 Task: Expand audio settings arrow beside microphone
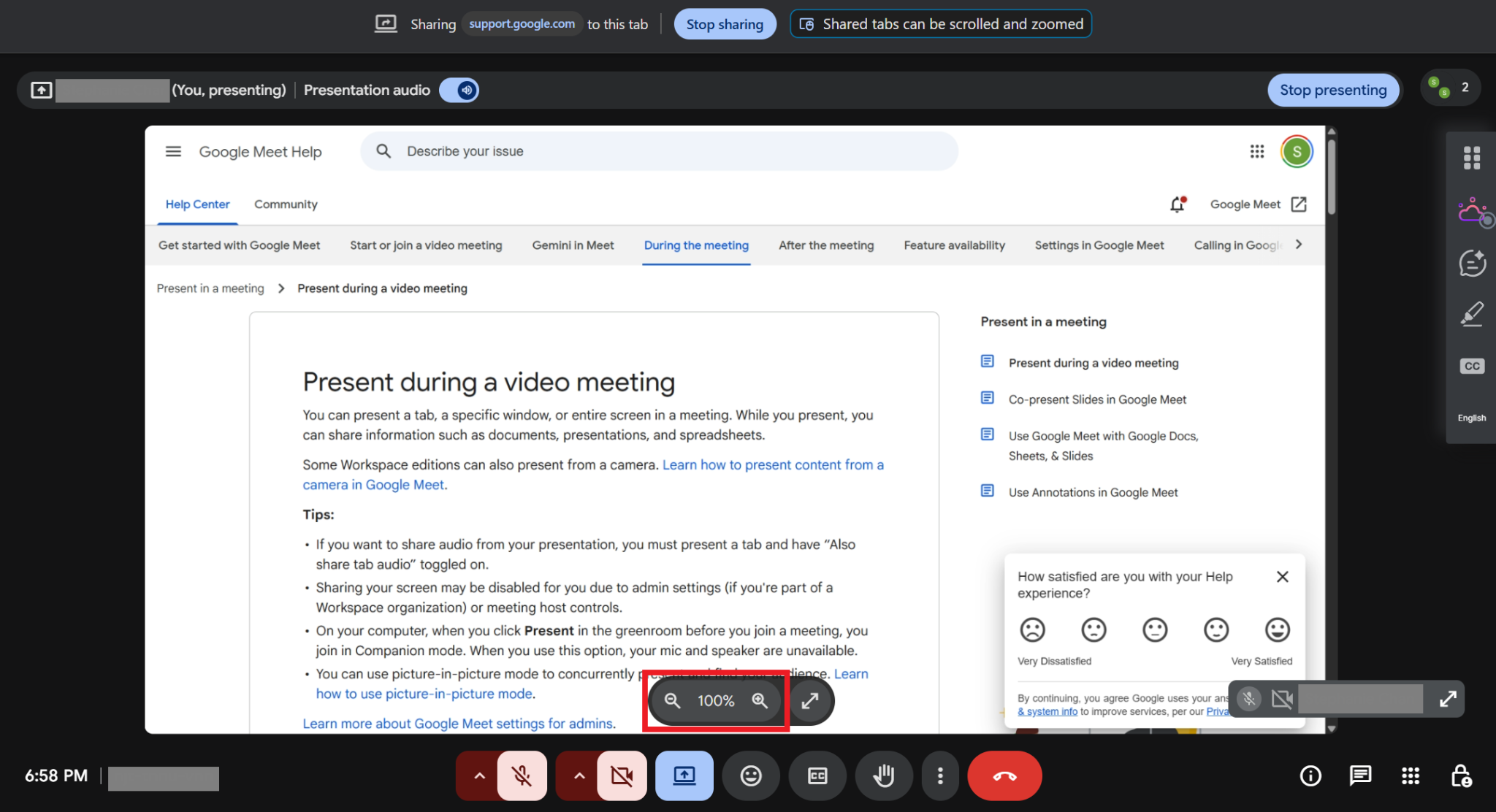(479, 775)
